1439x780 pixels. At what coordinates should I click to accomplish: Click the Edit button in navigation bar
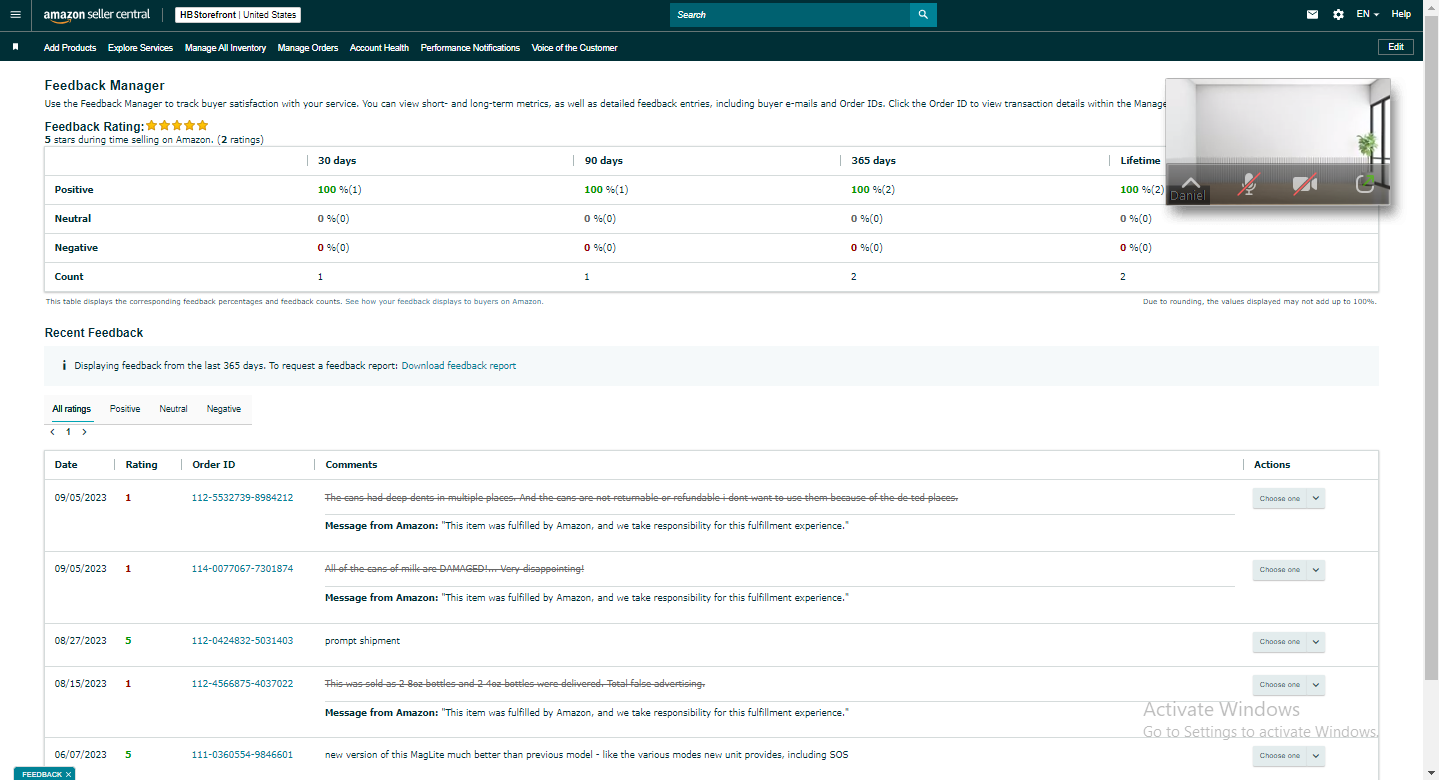click(x=1396, y=47)
